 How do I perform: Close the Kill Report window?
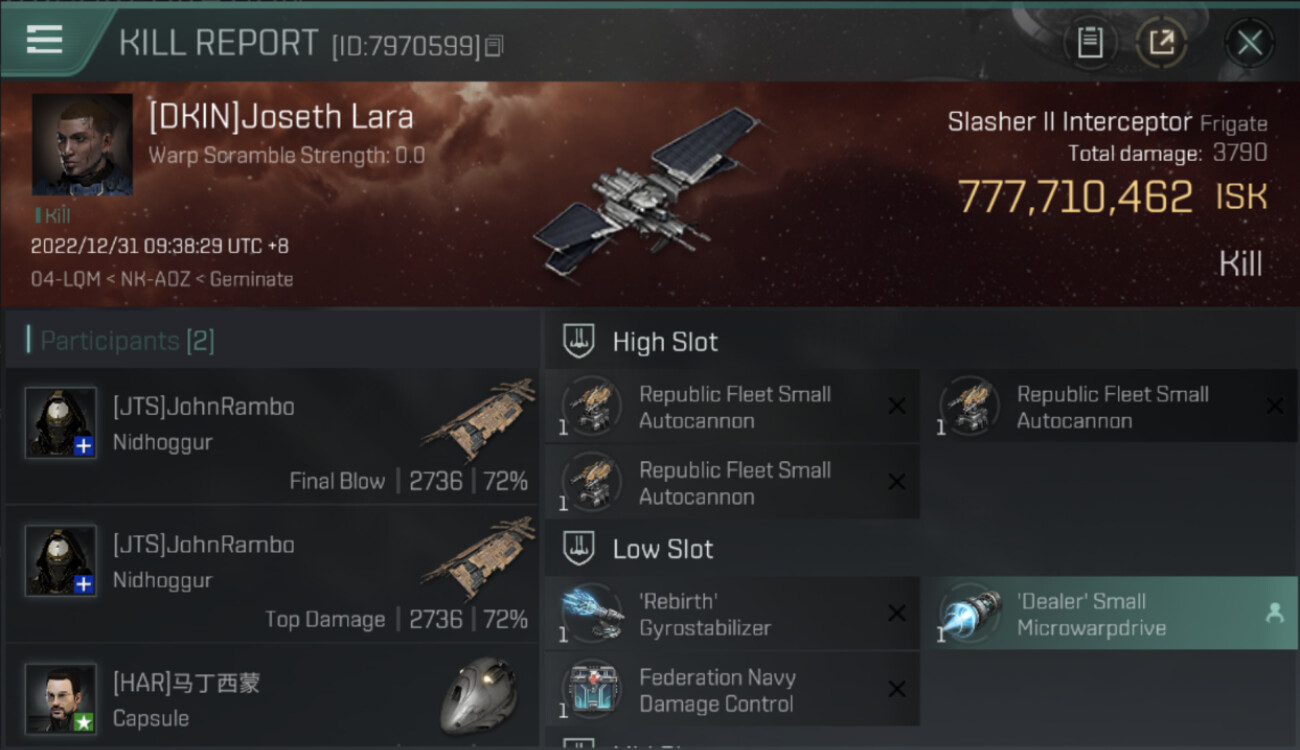click(1249, 42)
